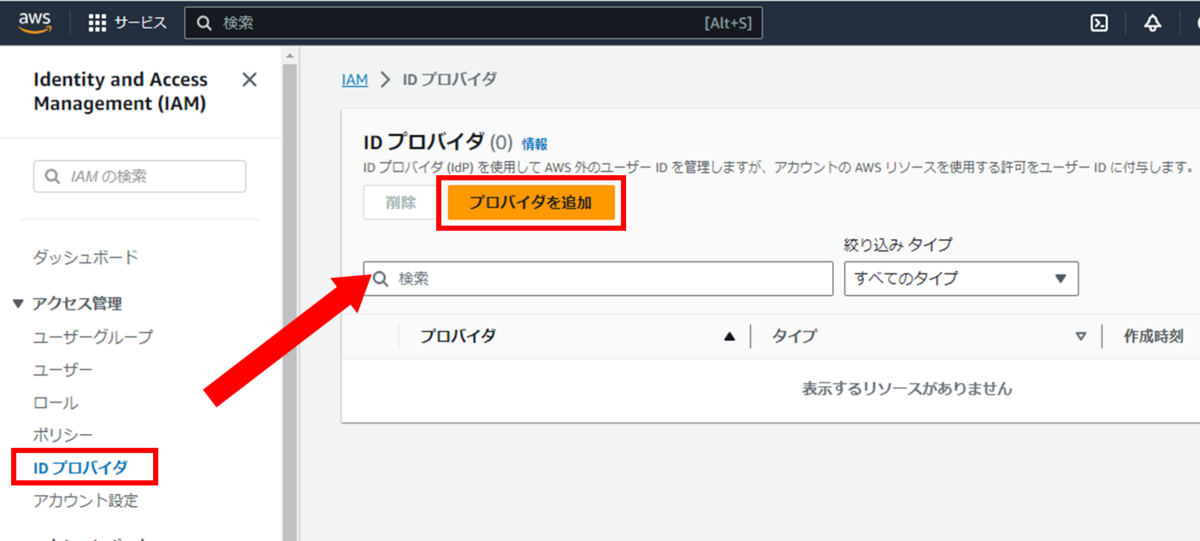Open アカウント設定 in the sidebar
This screenshot has height=541, width=1200.
[86, 500]
